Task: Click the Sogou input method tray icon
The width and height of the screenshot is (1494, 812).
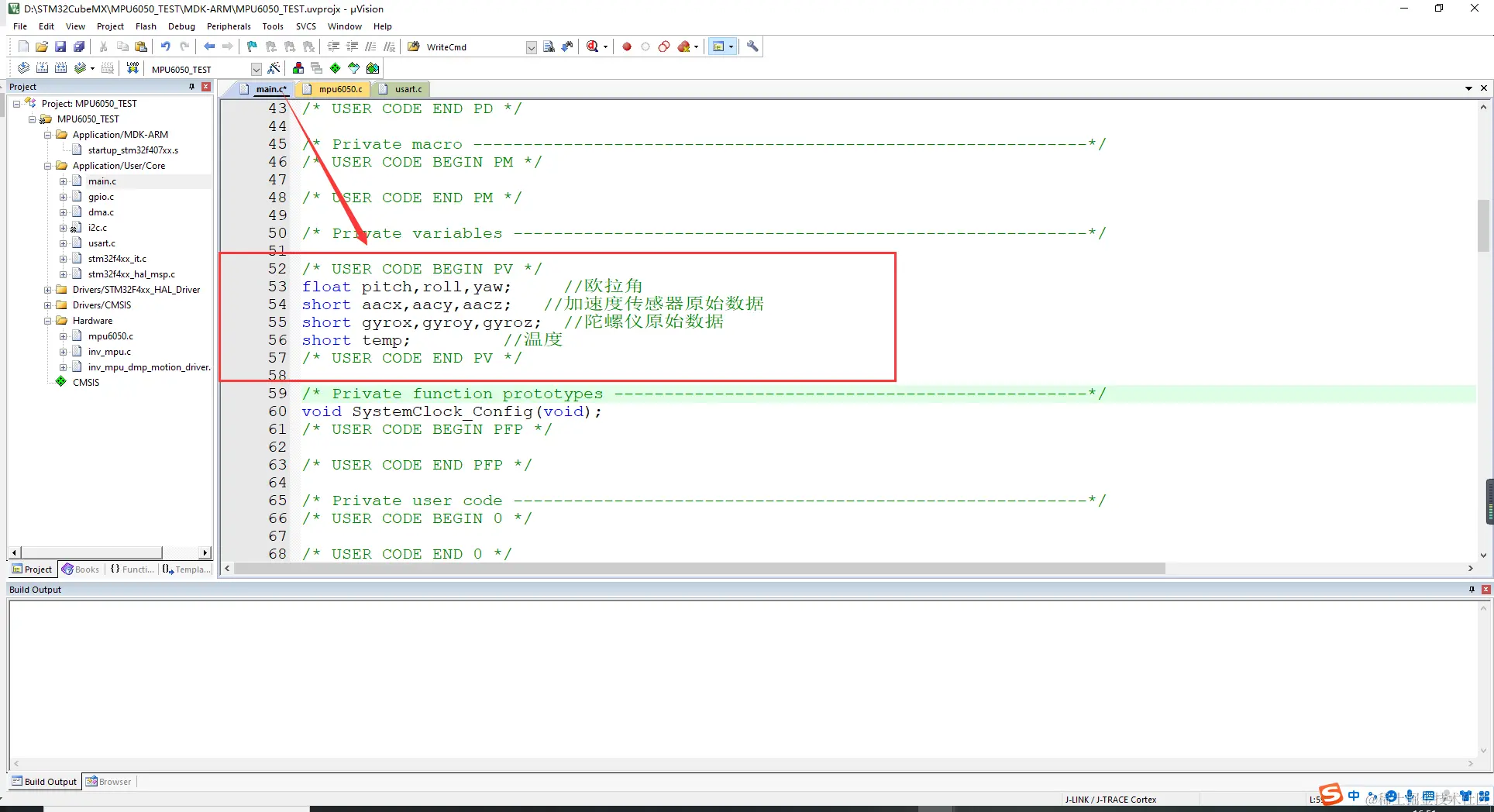Action: coord(1330,795)
